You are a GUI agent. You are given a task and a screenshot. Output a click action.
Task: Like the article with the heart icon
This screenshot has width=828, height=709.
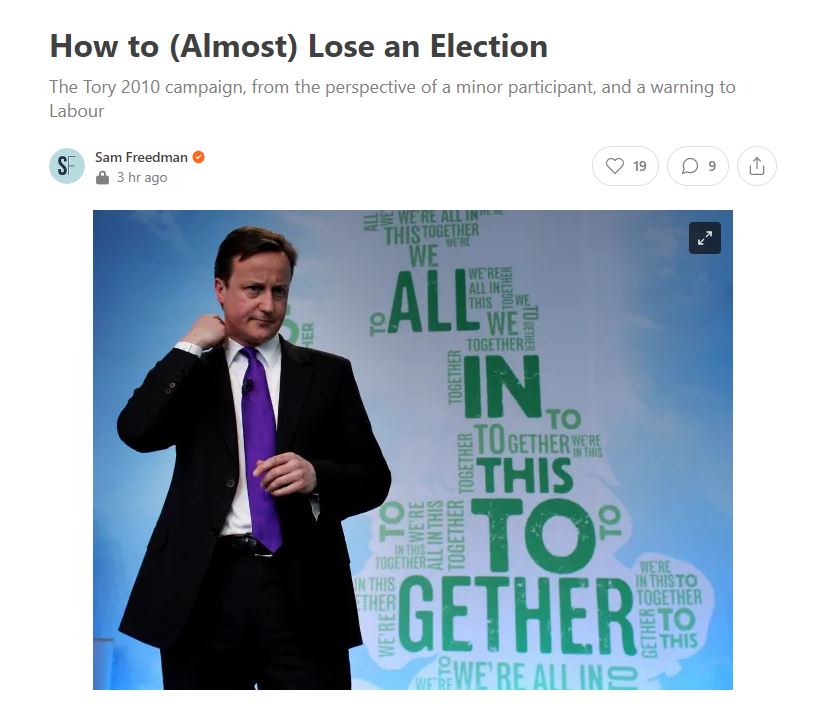[x=615, y=166]
